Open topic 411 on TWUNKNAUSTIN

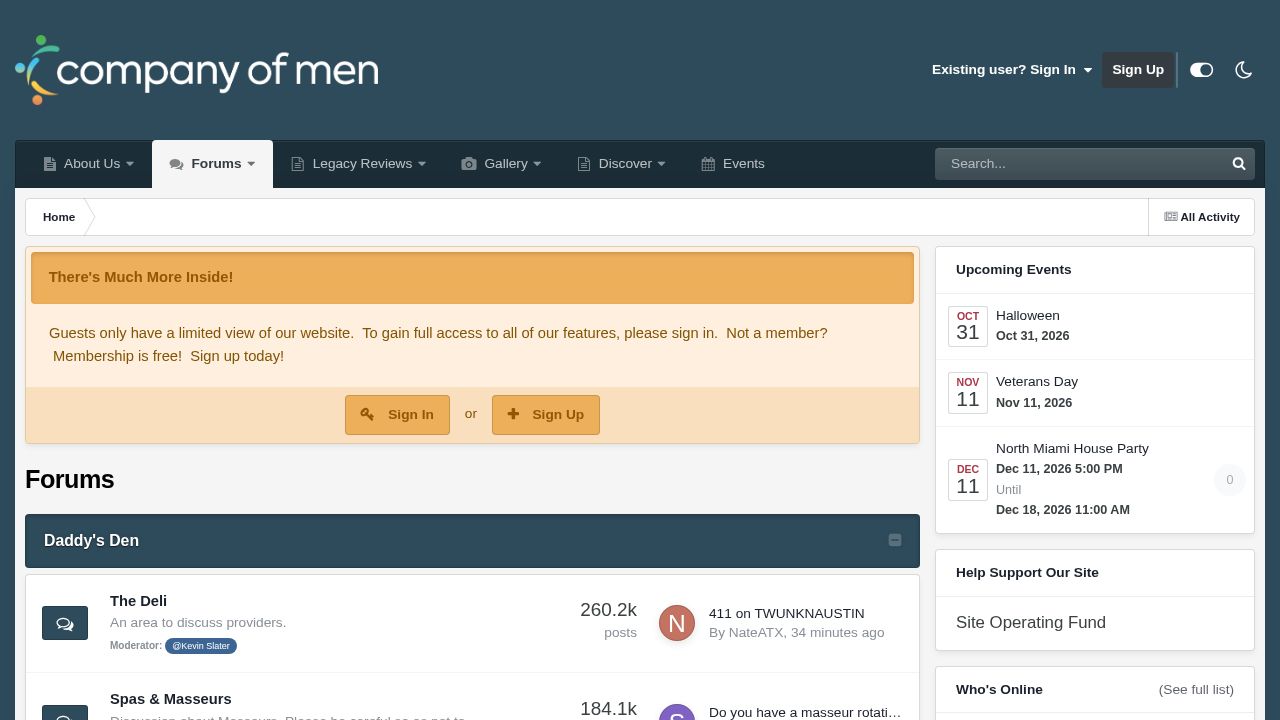coord(786,614)
